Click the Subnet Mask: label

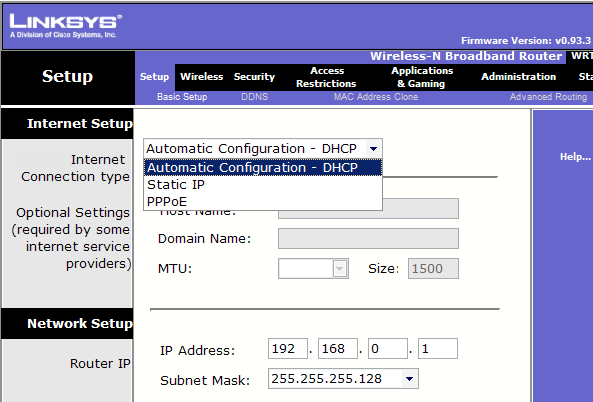[x=205, y=380]
